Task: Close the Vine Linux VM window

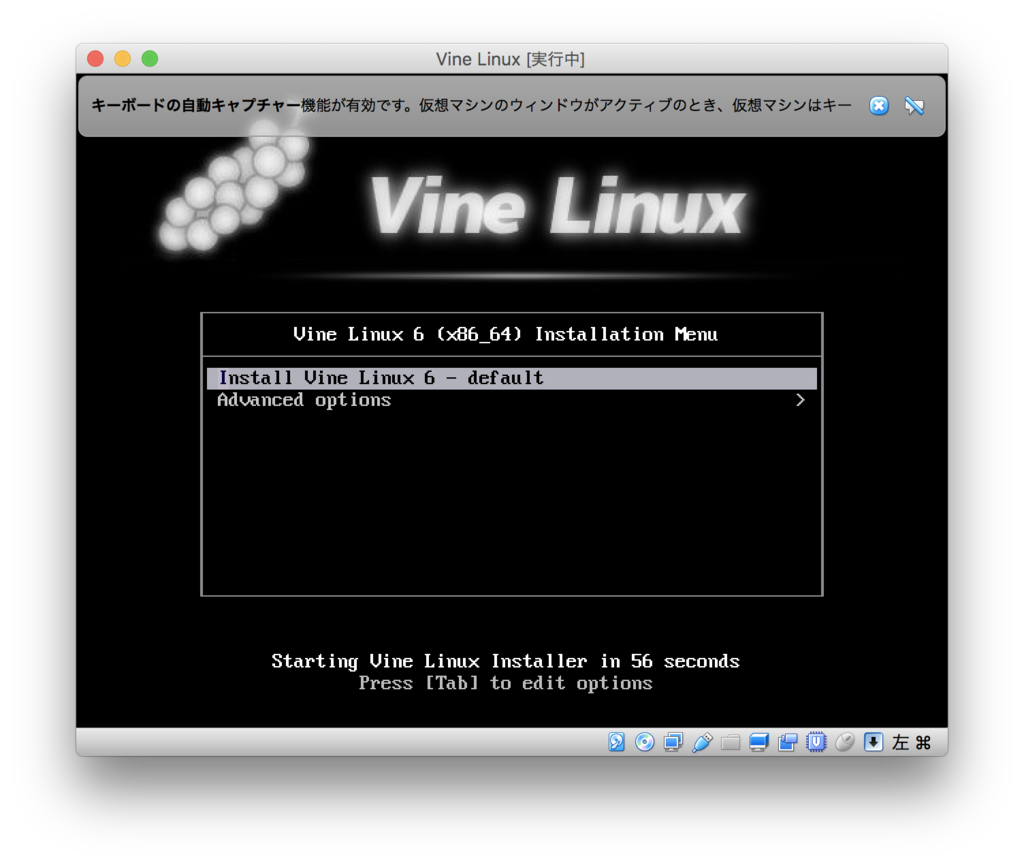Action: click(x=95, y=59)
